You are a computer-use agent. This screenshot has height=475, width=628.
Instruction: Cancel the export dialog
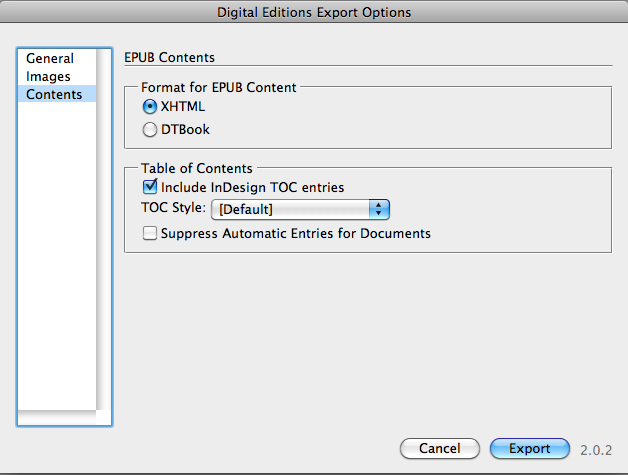pyautogui.click(x=440, y=449)
